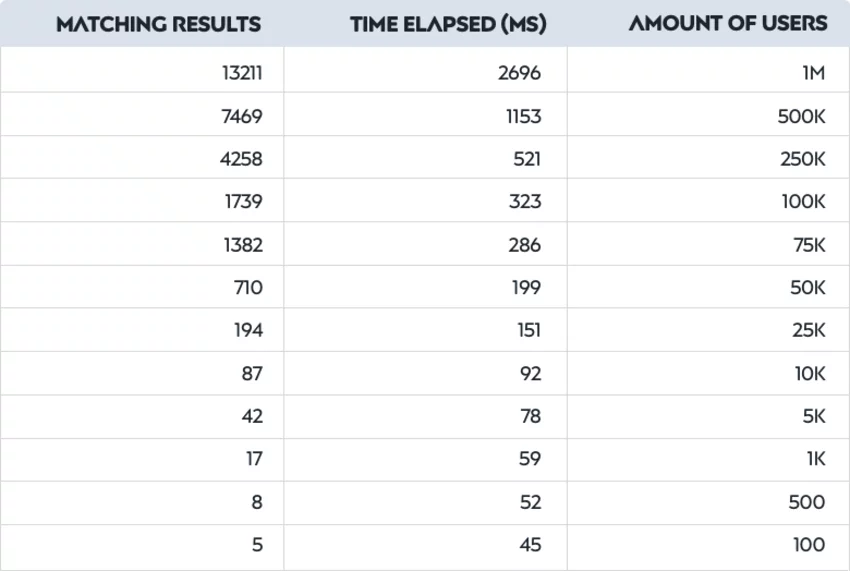Select the 42 matching results cell
The width and height of the screenshot is (850, 571).
coord(142,416)
